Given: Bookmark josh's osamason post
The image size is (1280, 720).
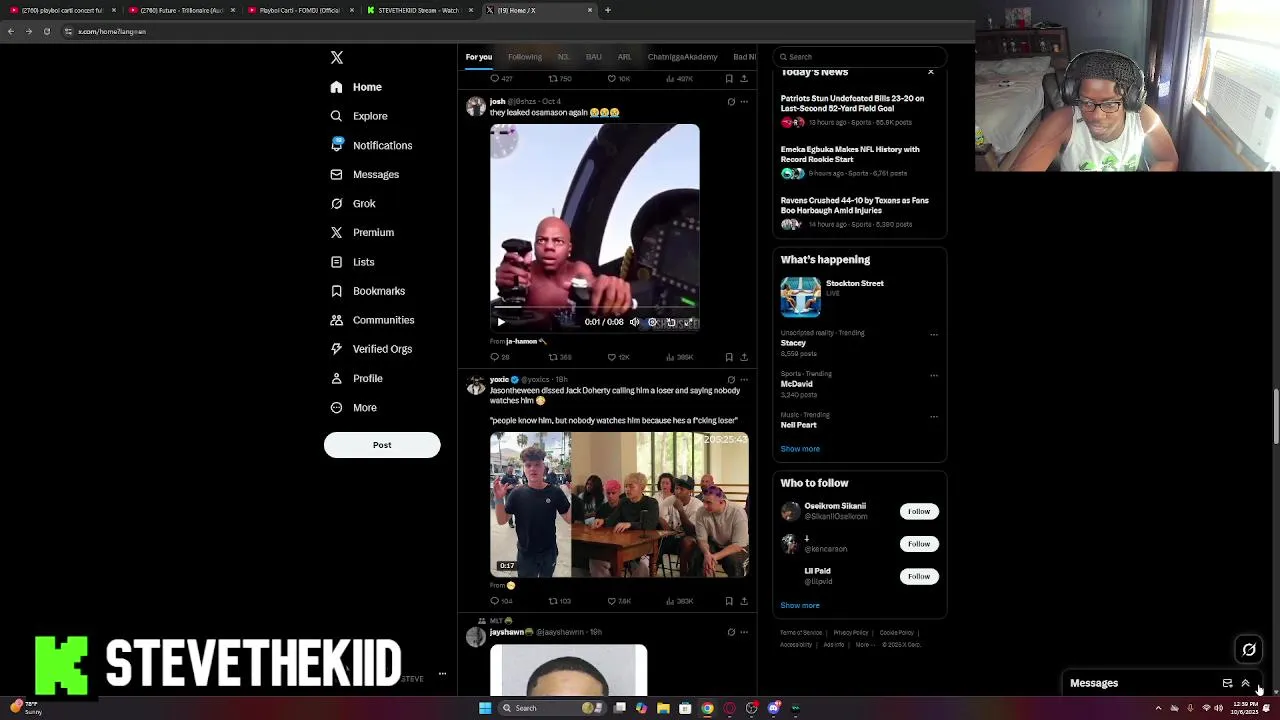Looking at the screenshot, I should pos(729,357).
